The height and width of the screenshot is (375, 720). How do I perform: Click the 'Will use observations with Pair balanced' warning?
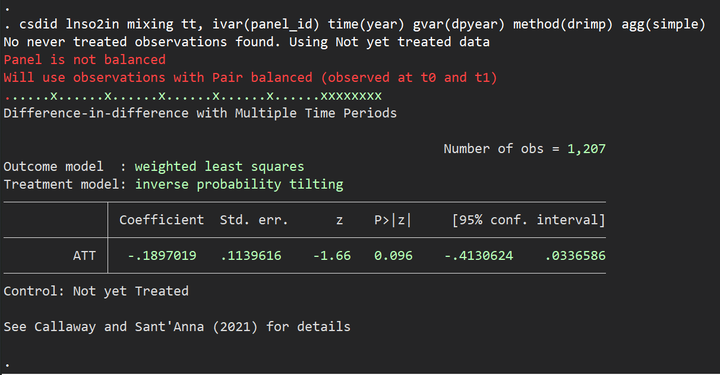(250, 78)
